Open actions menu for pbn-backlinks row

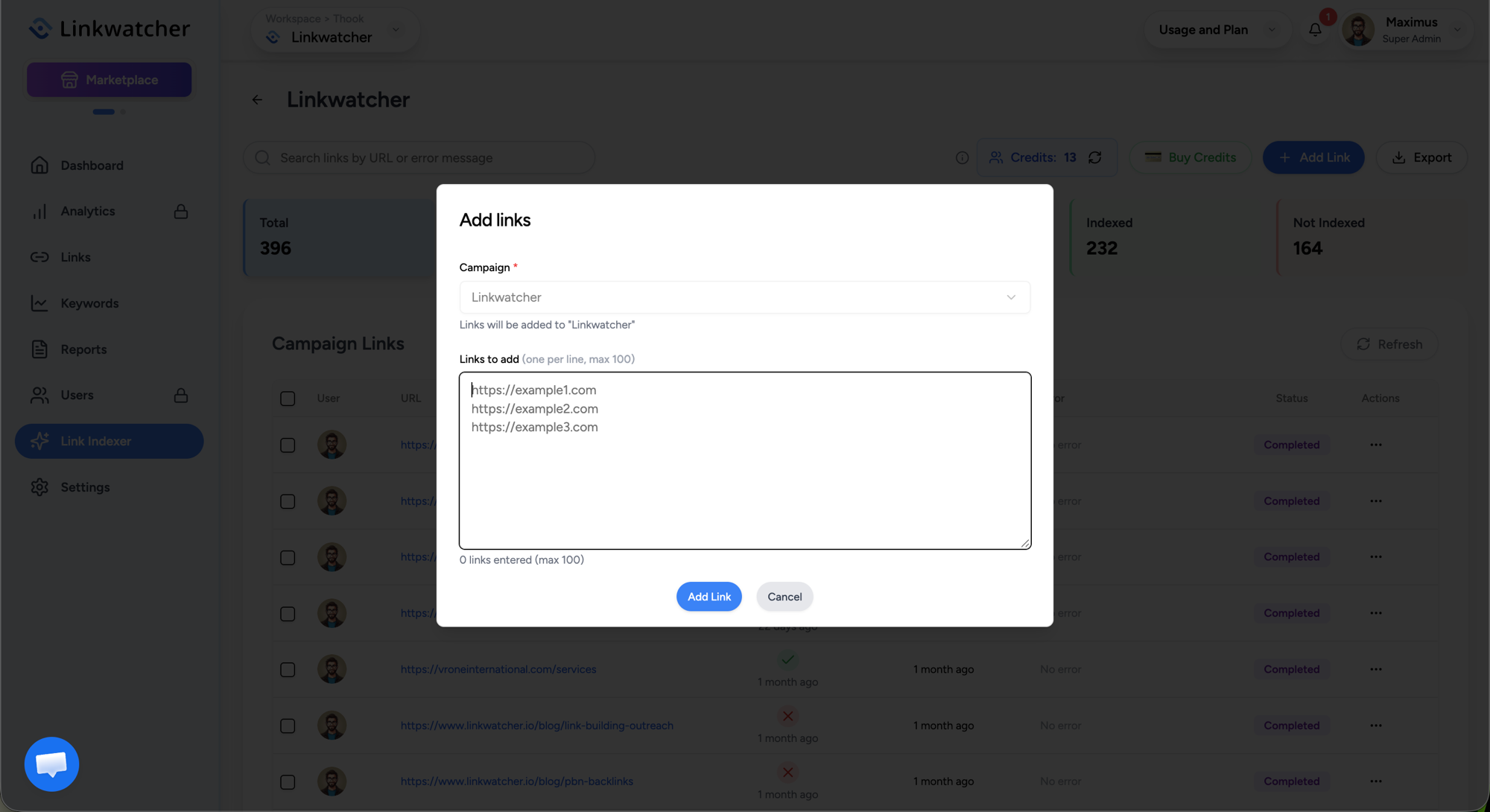click(1375, 781)
